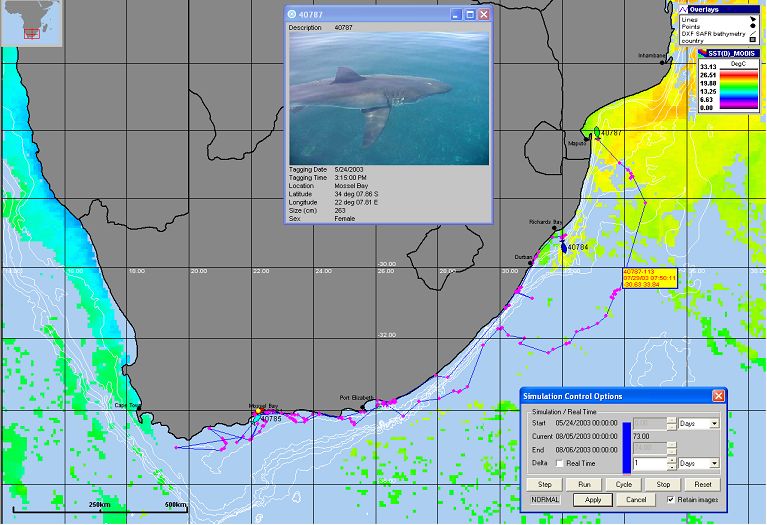Click the Lines overlay arrow icon
The image size is (767, 525).
tap(750, 18)
